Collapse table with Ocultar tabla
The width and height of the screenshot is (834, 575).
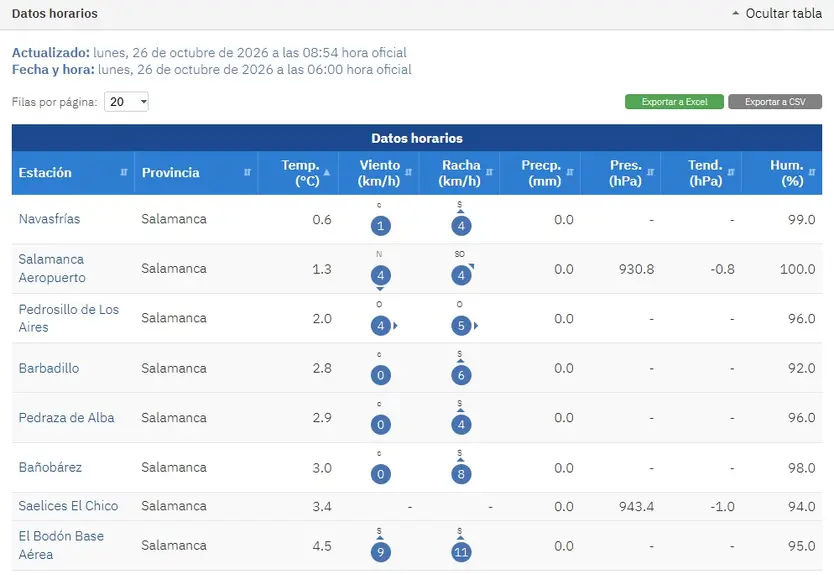777,13
